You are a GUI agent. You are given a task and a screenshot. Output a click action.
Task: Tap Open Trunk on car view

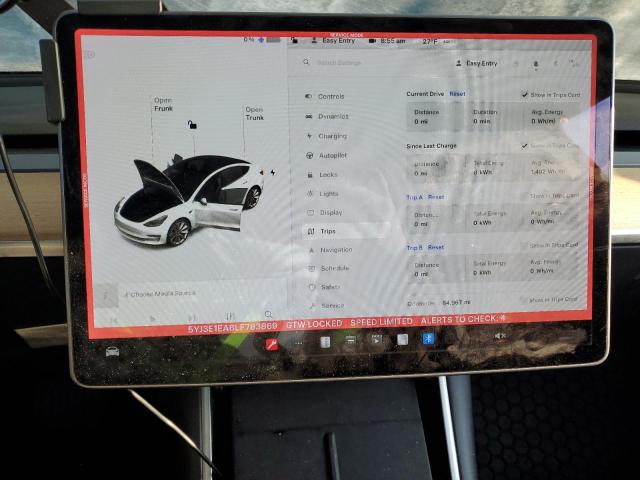[x=255, y=113]
